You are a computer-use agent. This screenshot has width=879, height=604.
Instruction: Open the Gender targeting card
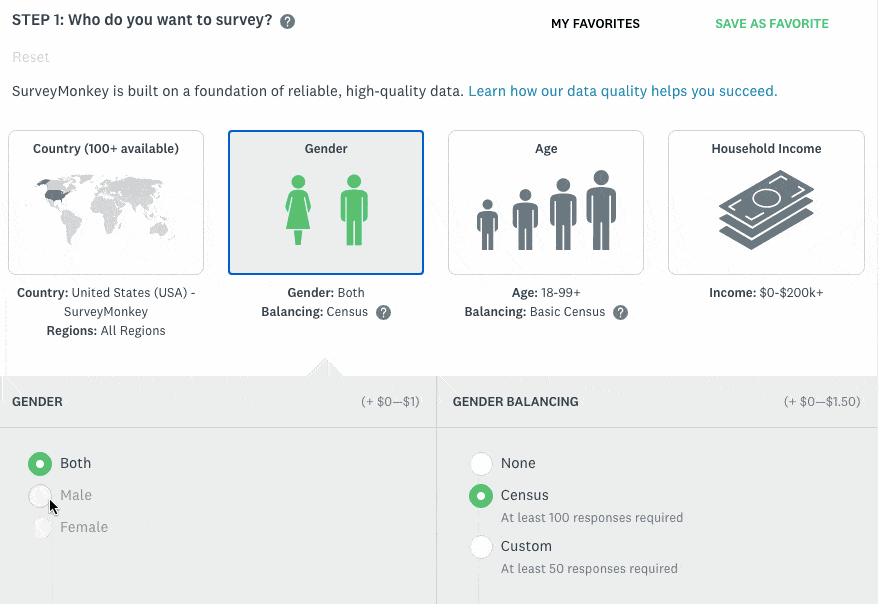point(326,202)
